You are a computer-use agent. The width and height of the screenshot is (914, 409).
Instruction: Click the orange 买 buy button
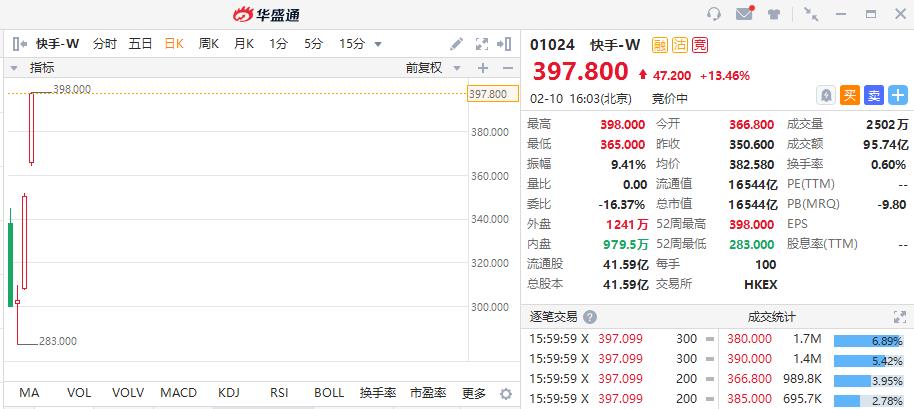click(850, 96)
